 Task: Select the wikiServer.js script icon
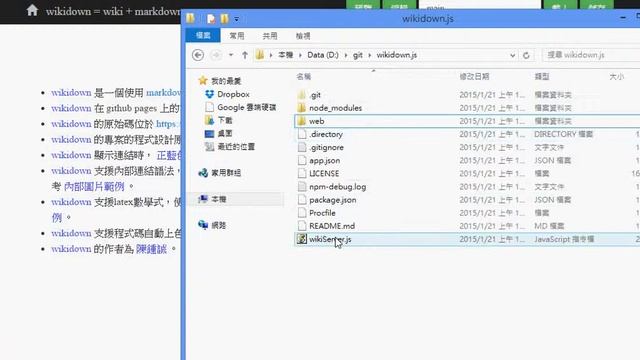302,239
